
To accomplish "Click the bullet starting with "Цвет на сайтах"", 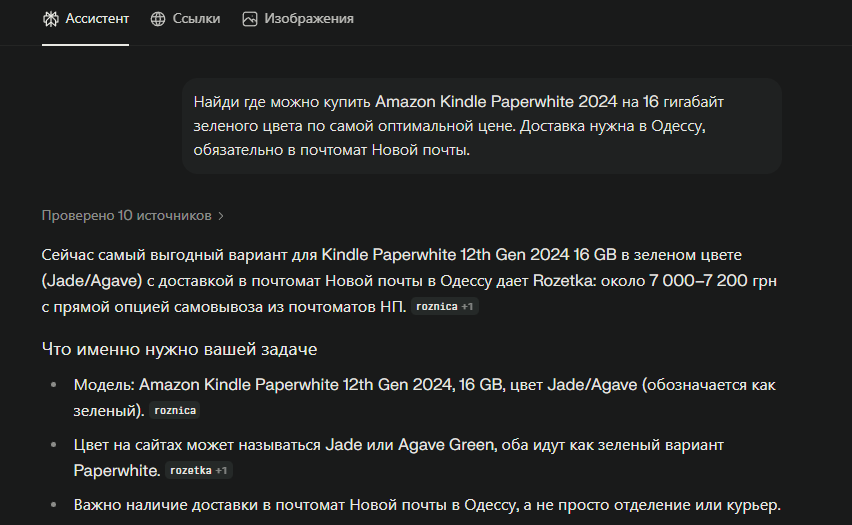I will (398, 444).
